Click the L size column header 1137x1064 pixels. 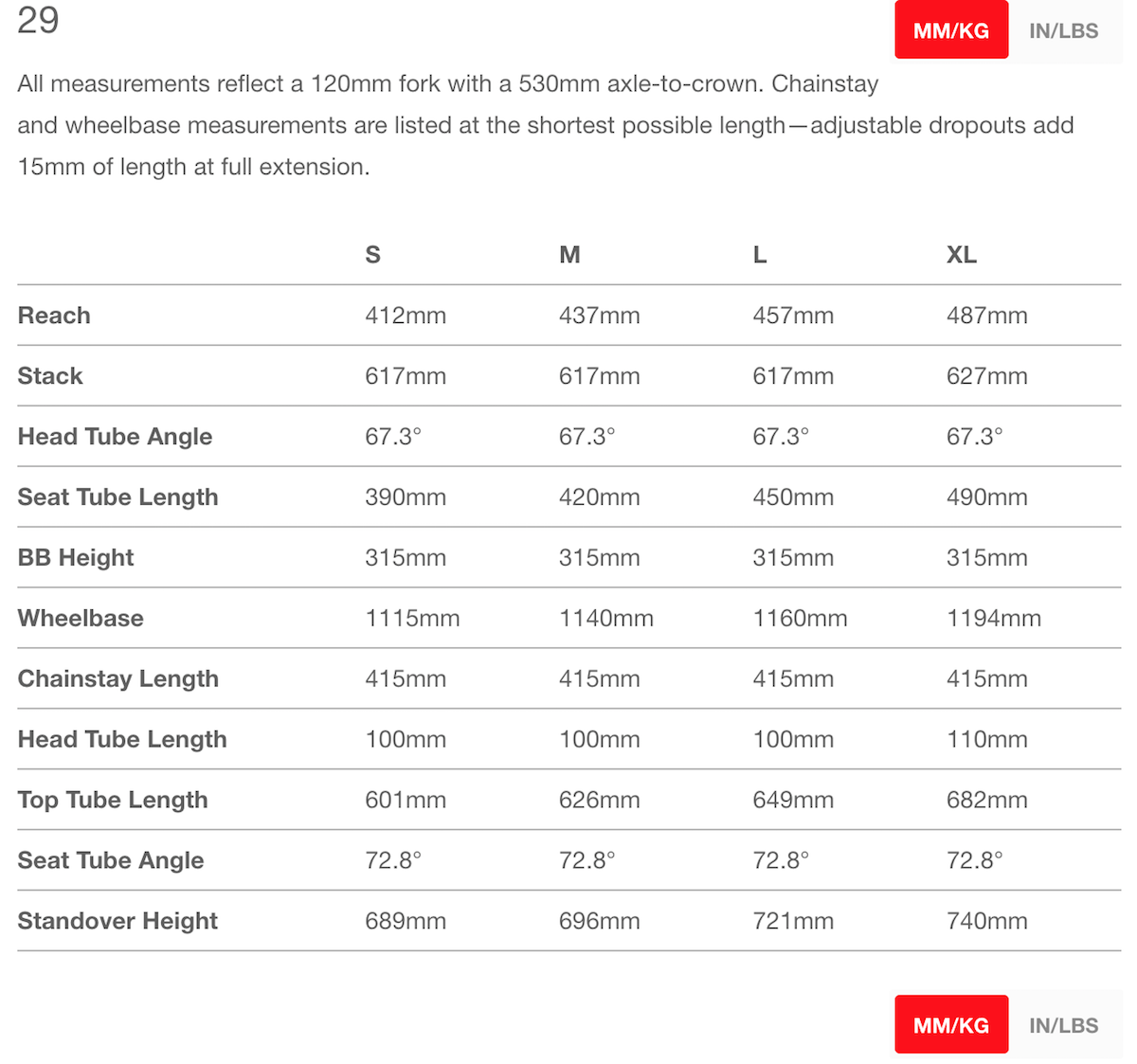(x=760, y=255)
